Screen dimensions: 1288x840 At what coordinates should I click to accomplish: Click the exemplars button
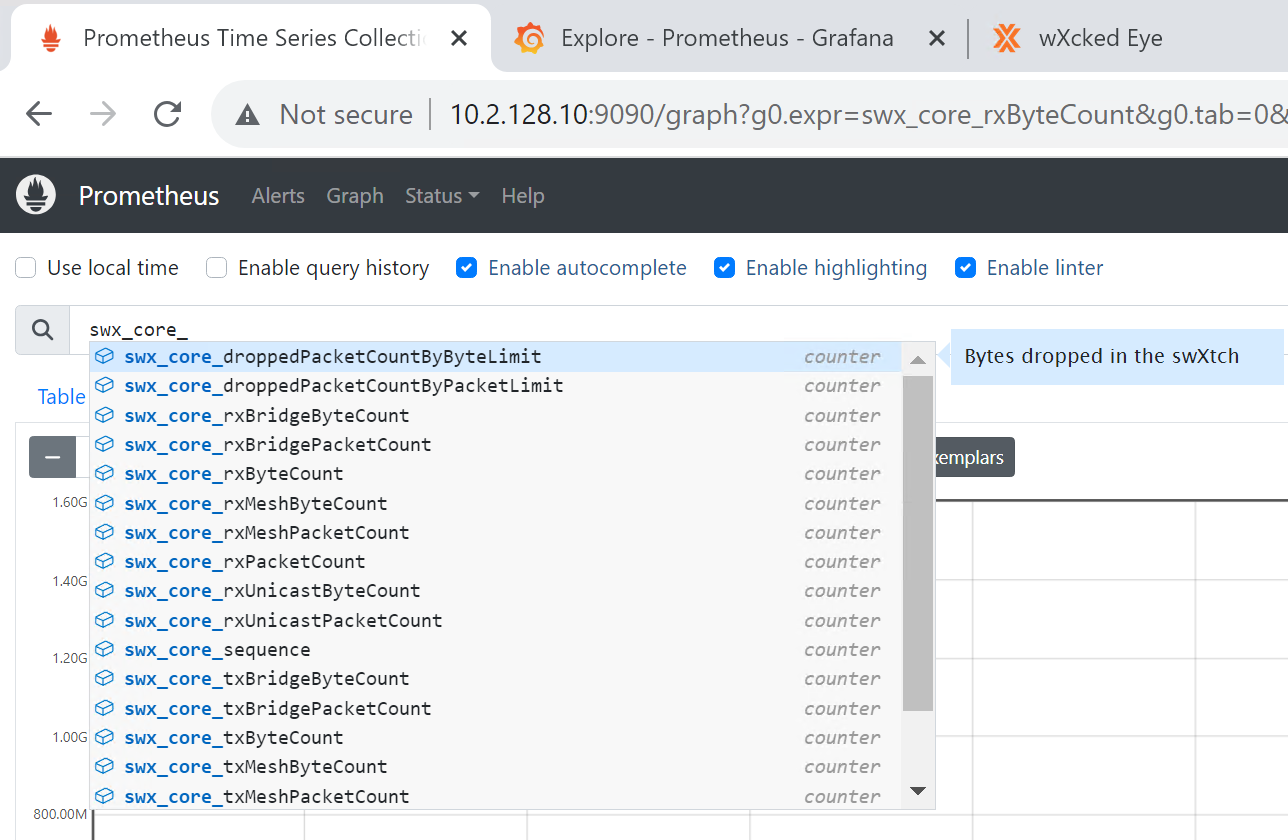[x=973, y=457]
